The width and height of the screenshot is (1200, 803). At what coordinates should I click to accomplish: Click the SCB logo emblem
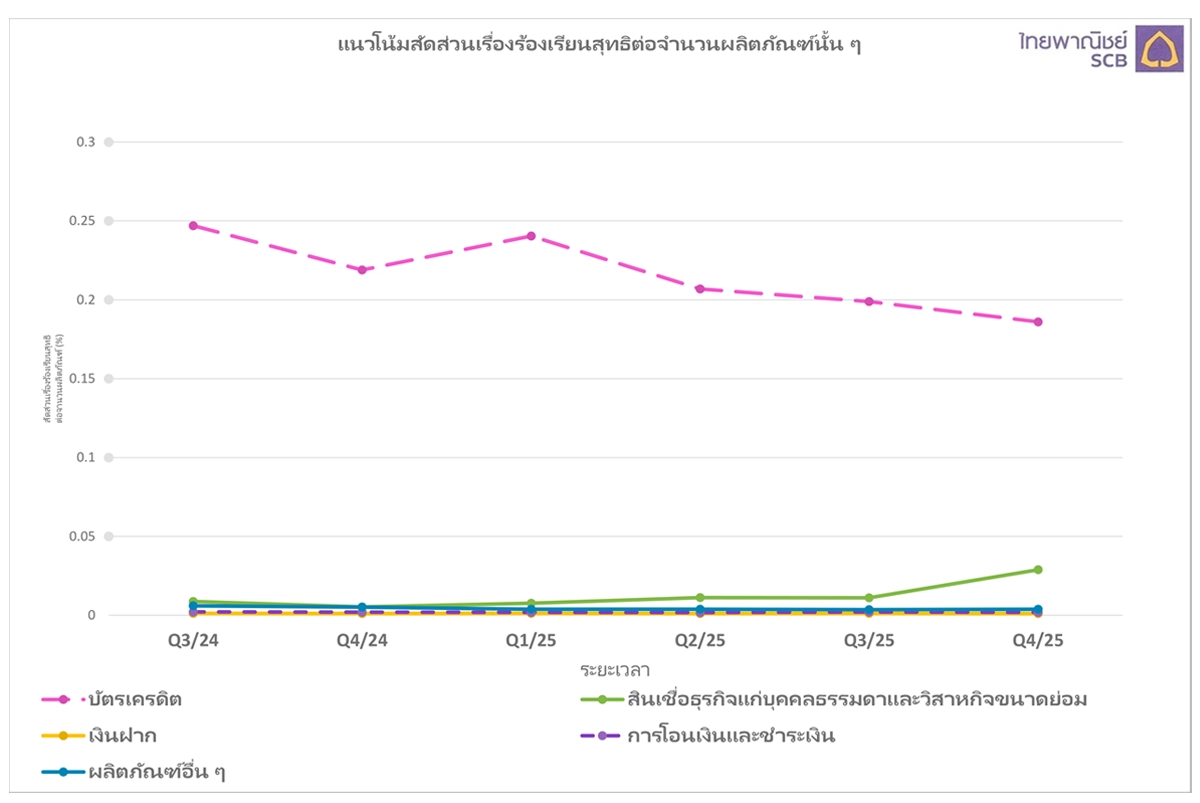(x=1159, y=48)
